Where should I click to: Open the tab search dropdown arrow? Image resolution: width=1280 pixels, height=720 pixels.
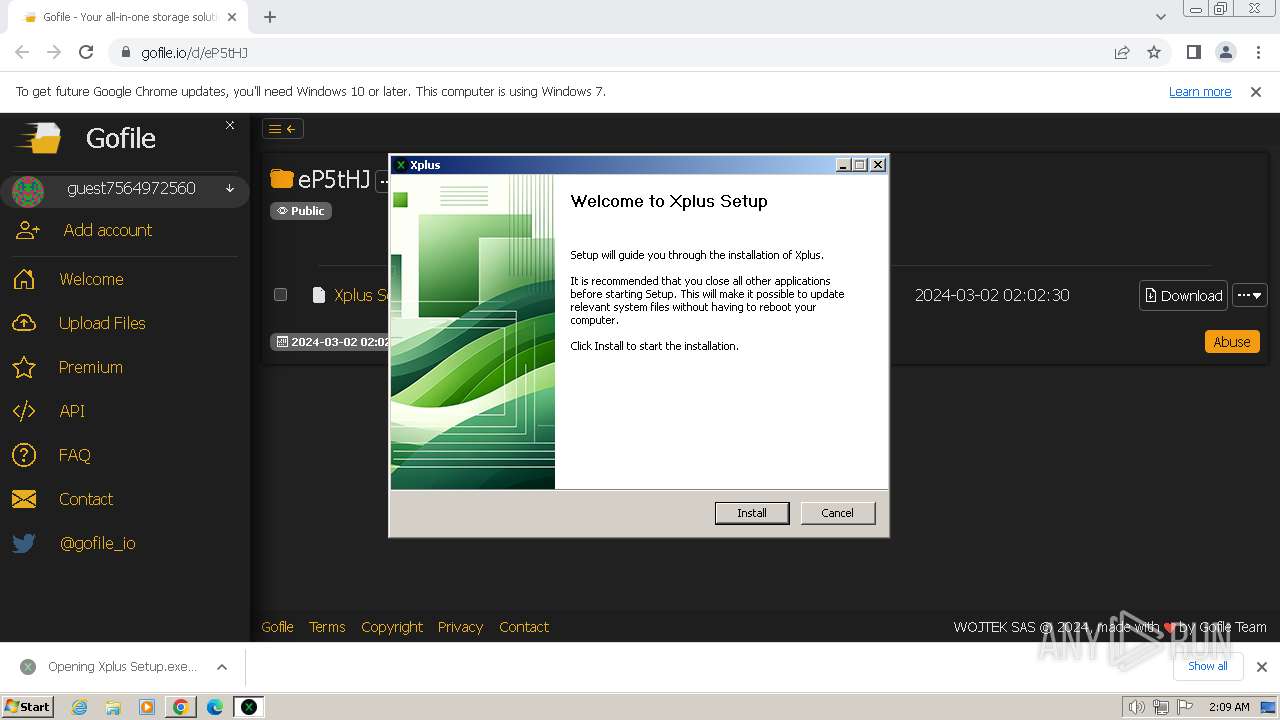(x=1160, y=17)
